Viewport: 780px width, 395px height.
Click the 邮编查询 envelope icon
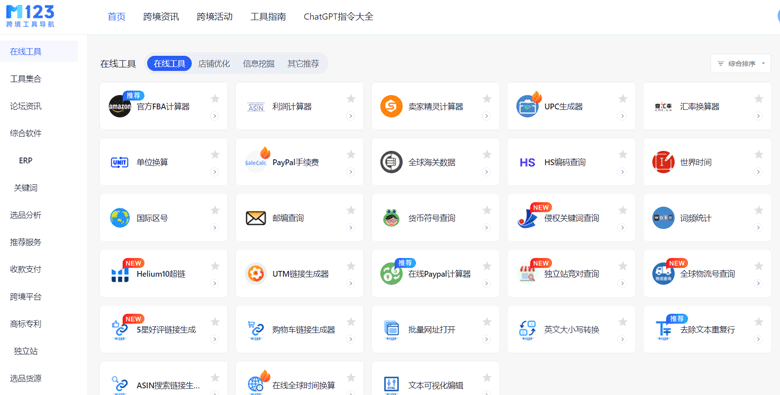256,218
